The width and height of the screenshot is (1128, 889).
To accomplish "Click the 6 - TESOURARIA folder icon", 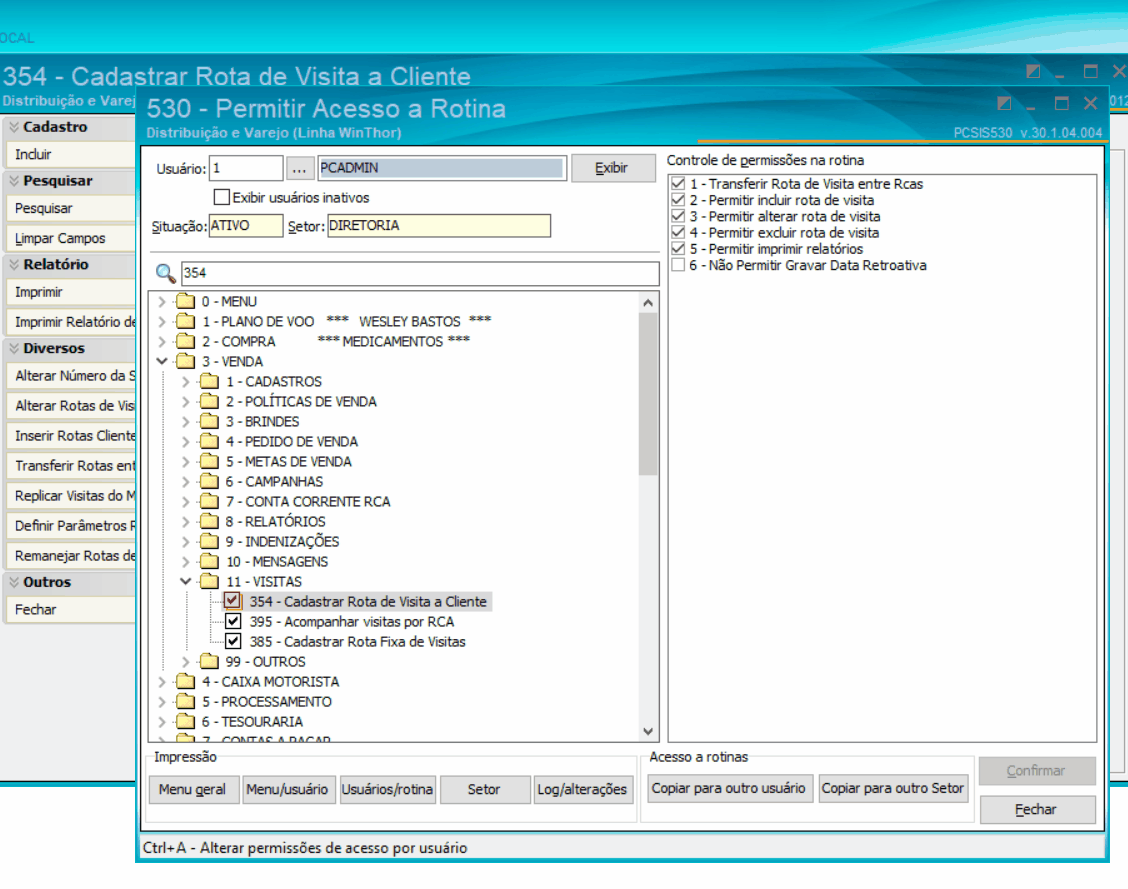I will tap(186, 721).
